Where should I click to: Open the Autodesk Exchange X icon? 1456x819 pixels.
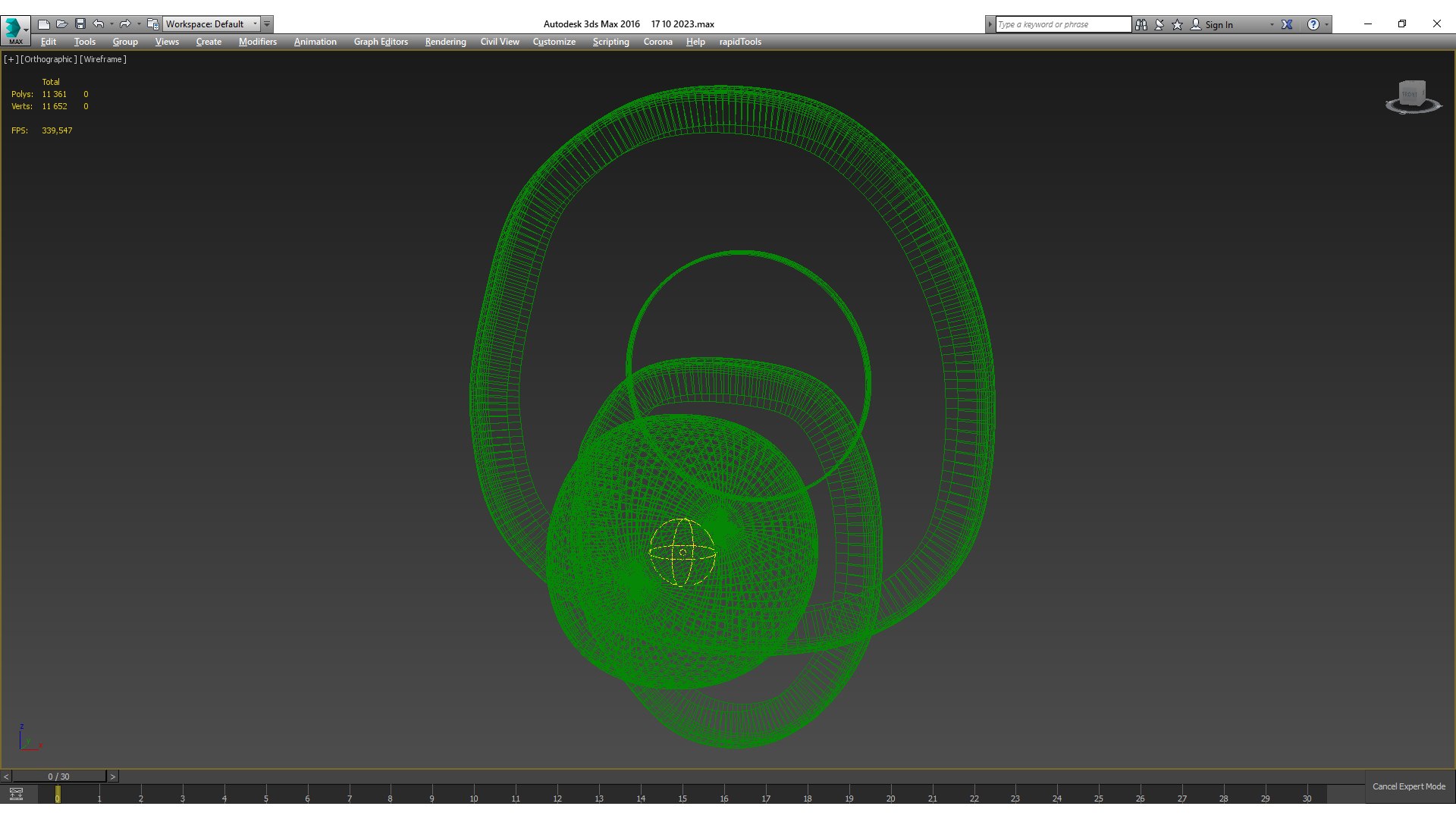[x=1287, y=24]
